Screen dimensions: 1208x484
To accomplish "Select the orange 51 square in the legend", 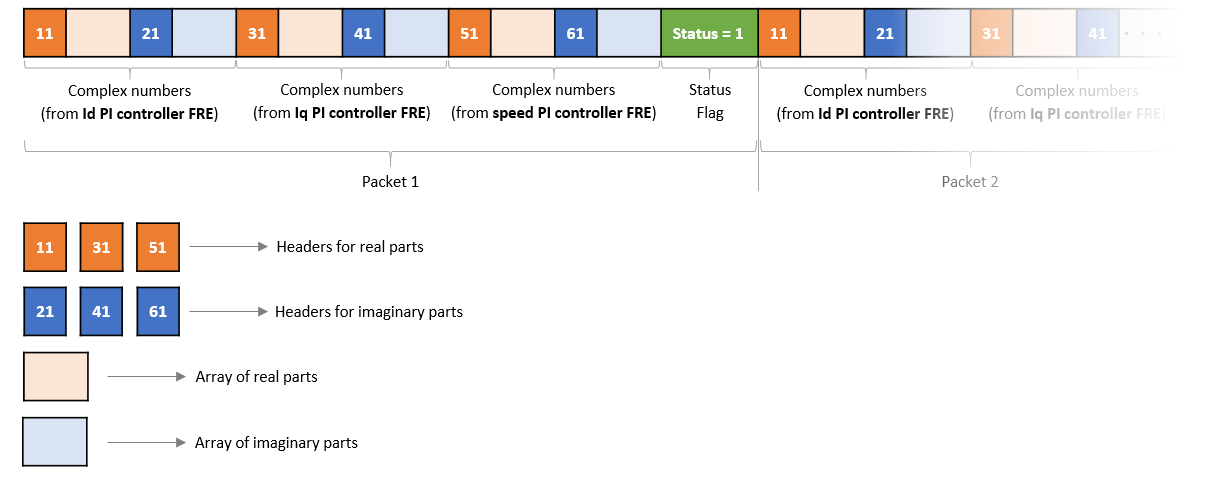I will point(157,247).
